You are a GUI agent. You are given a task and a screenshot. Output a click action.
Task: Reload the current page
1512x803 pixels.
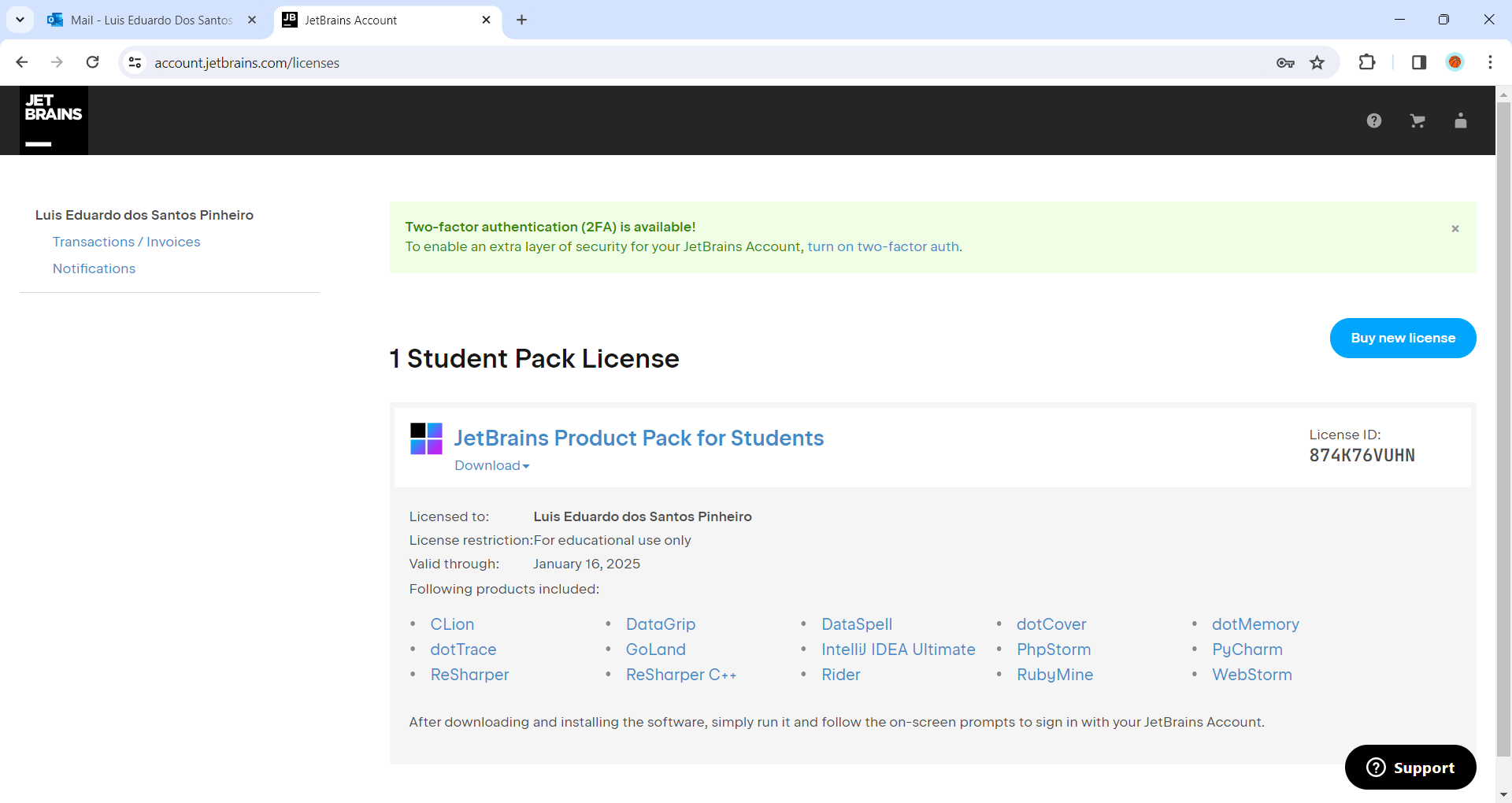click(92, 62)
